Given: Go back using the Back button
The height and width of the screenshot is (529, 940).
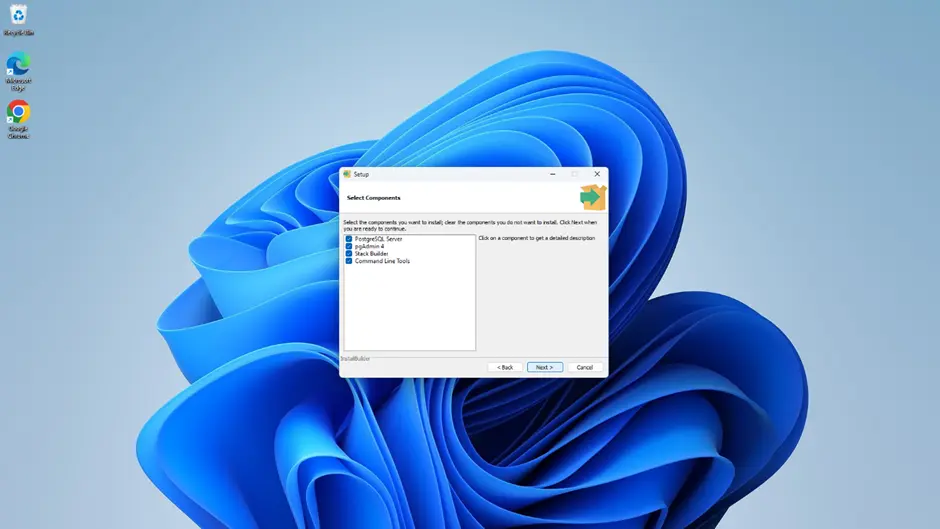Looking at the screenshot, I should 505,367.
